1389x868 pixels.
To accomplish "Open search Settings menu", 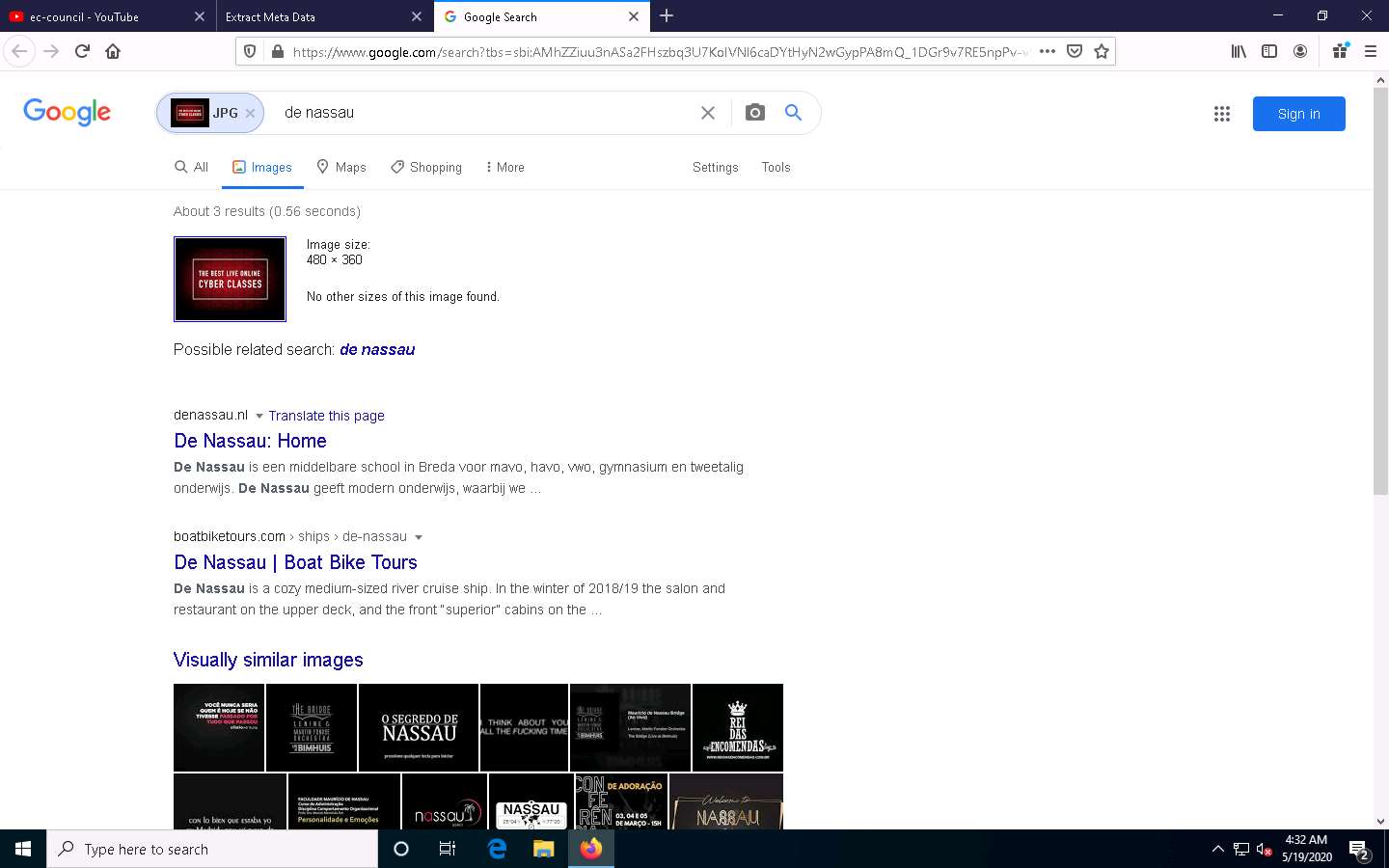I will 715,167.
